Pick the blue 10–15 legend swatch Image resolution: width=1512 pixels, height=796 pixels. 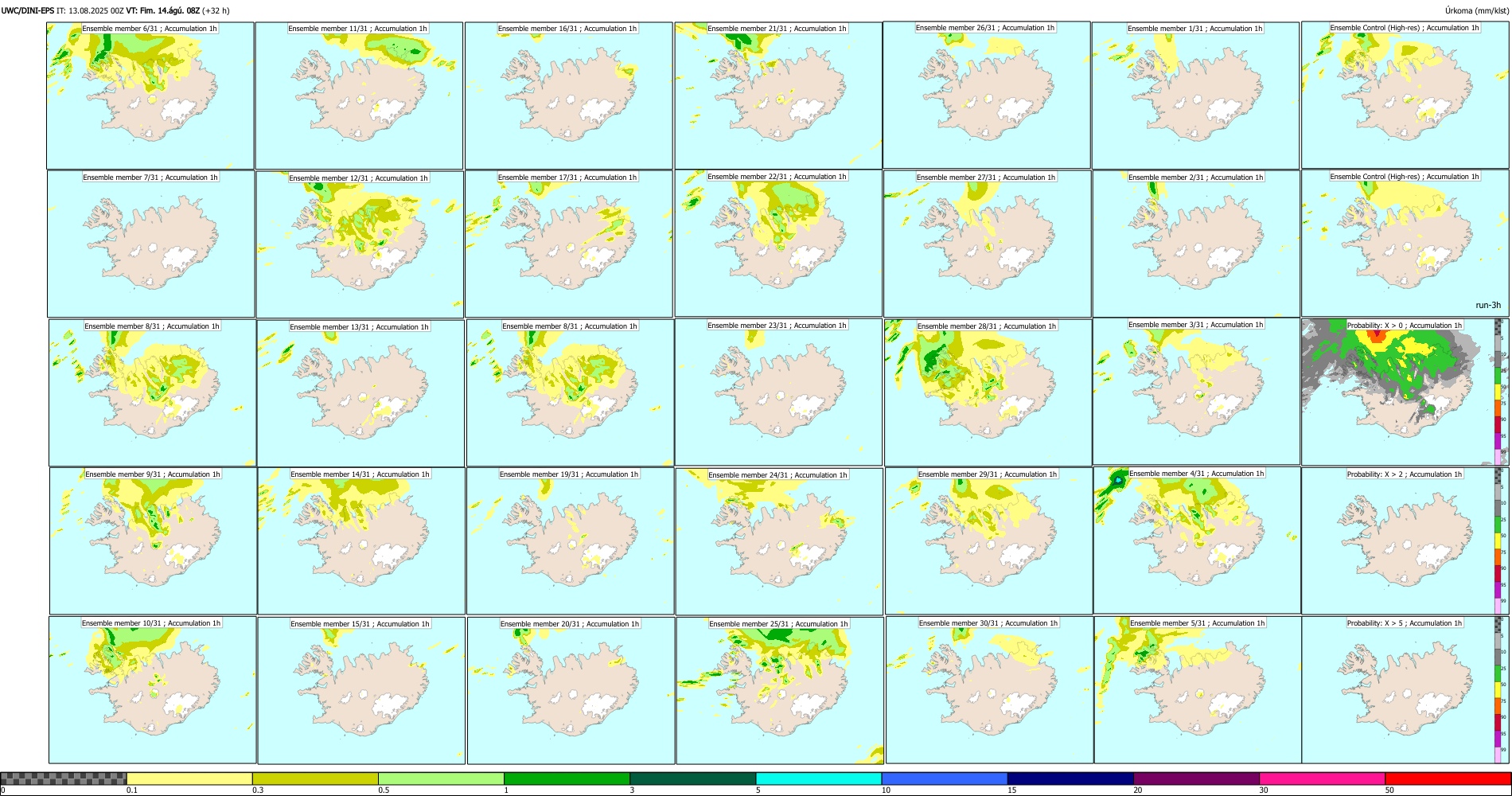pyautogui.click(x=945, y=778)
